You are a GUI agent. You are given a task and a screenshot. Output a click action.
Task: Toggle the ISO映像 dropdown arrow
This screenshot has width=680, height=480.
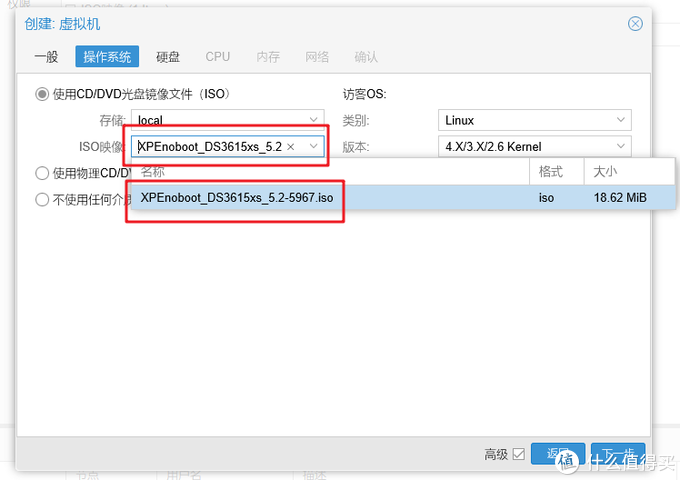point(314,147)
